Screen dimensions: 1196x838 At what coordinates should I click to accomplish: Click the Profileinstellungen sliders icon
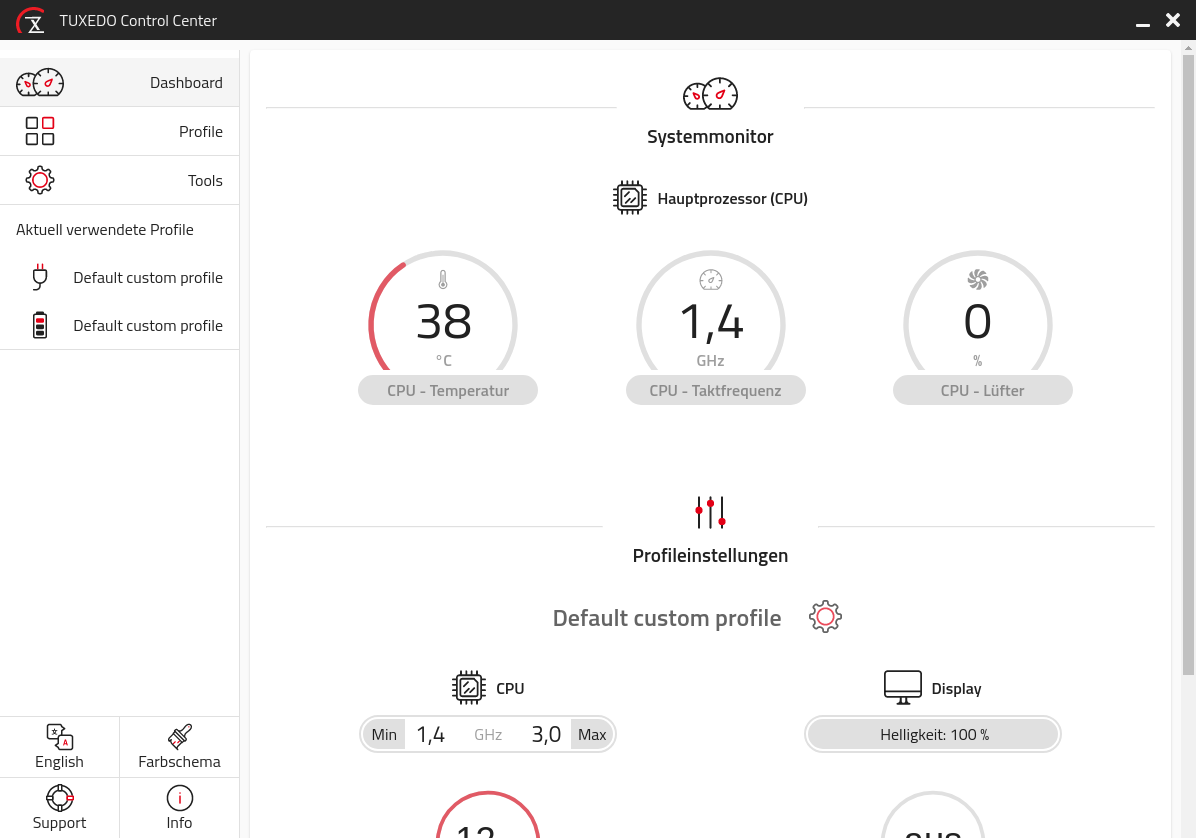pos(710,512)
